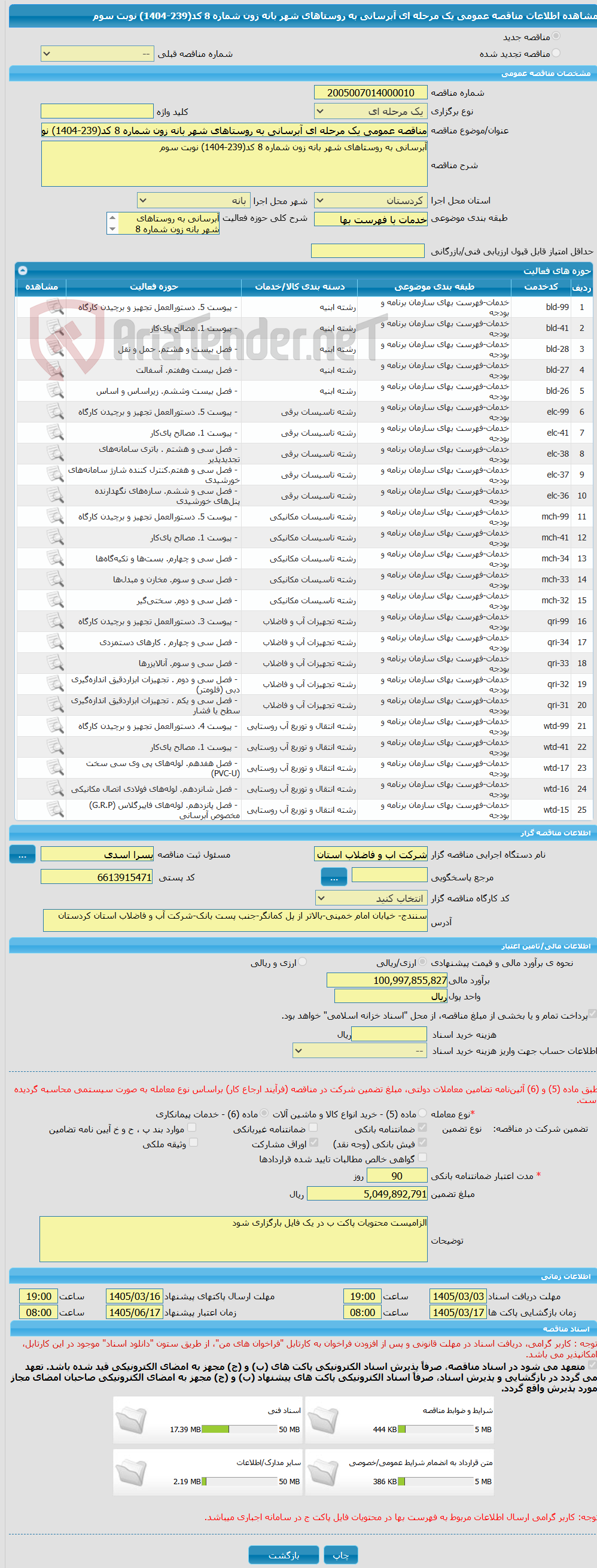Toggle the participation bonds checkbox

pyautogui.click(x=313, y=1143)
